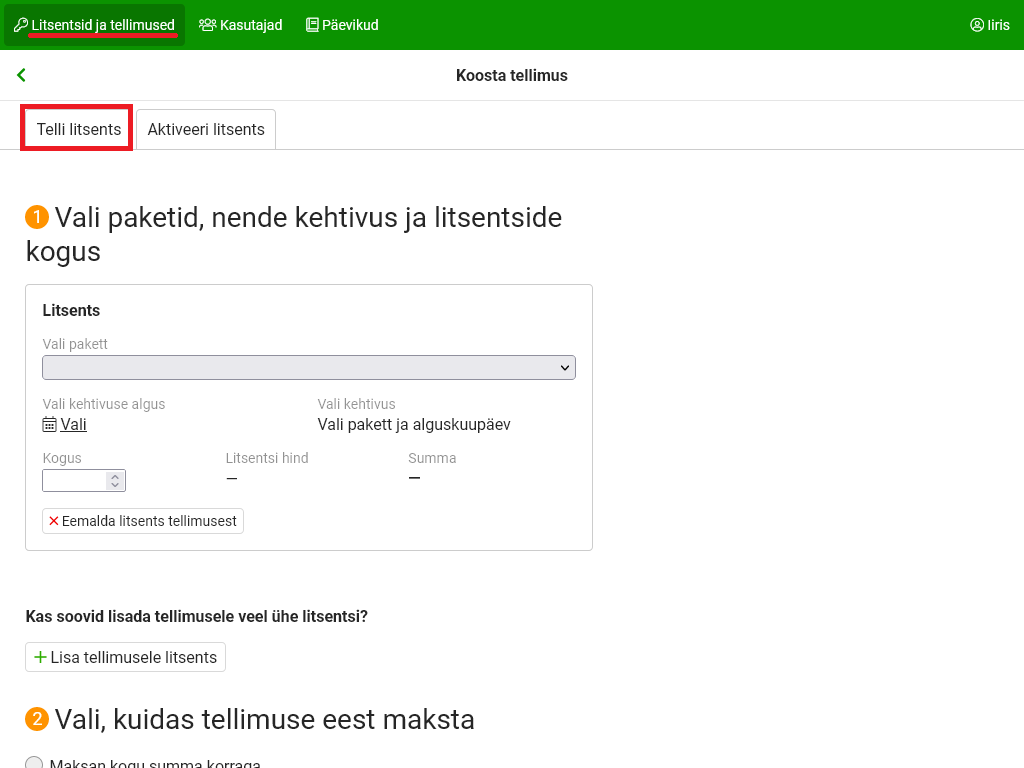Image resolution: width=1024 pixels, height=768 pixels.
Task: Switch to the Aktiveeri litsents tab
Action: click(206, 129)
